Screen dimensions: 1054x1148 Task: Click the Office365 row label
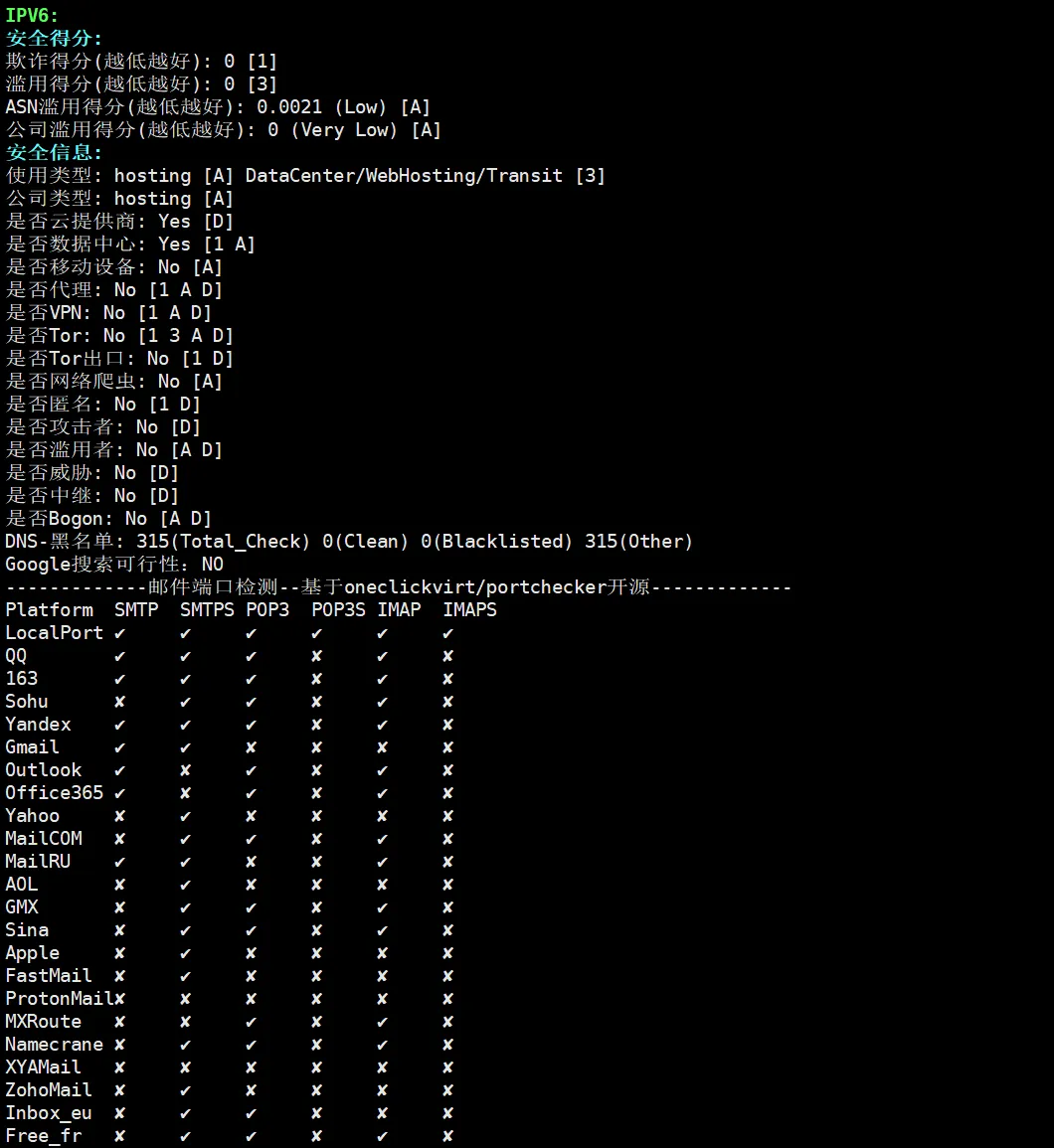55,793
